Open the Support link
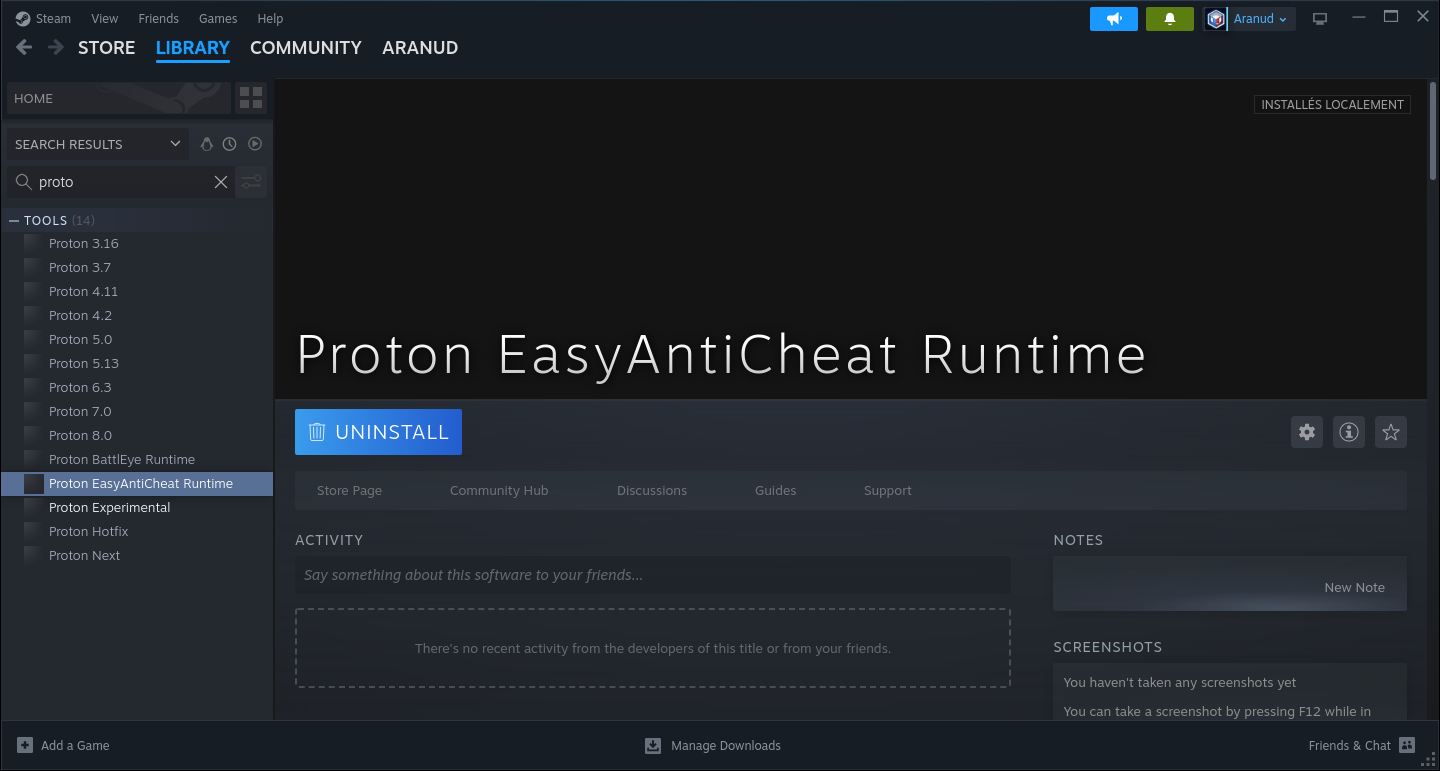1440x771 pixels. point(888,490)
